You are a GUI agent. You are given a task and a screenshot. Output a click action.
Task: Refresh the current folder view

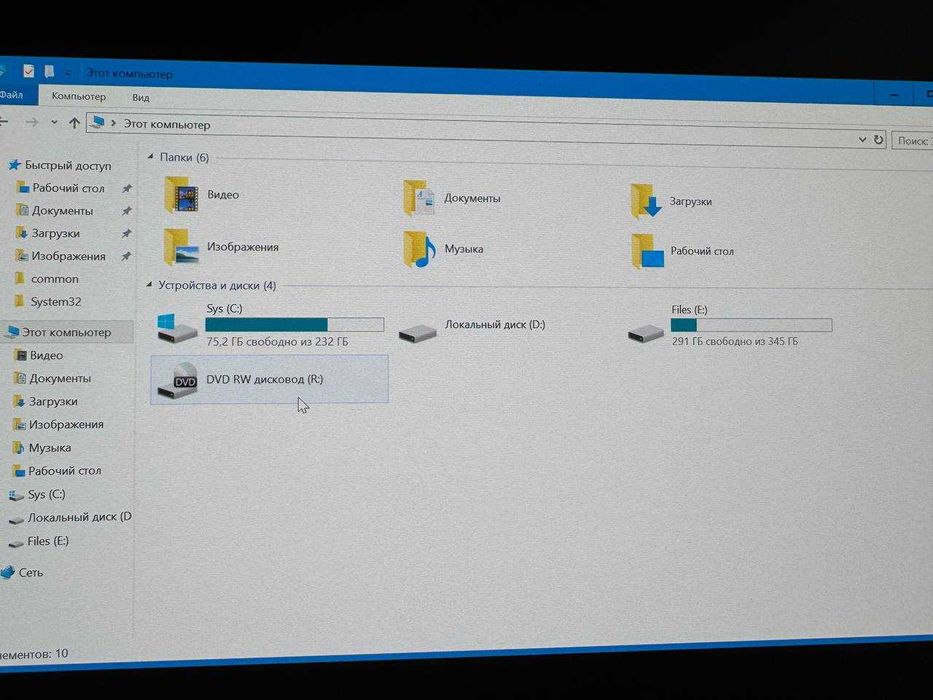tap(878, 139)
